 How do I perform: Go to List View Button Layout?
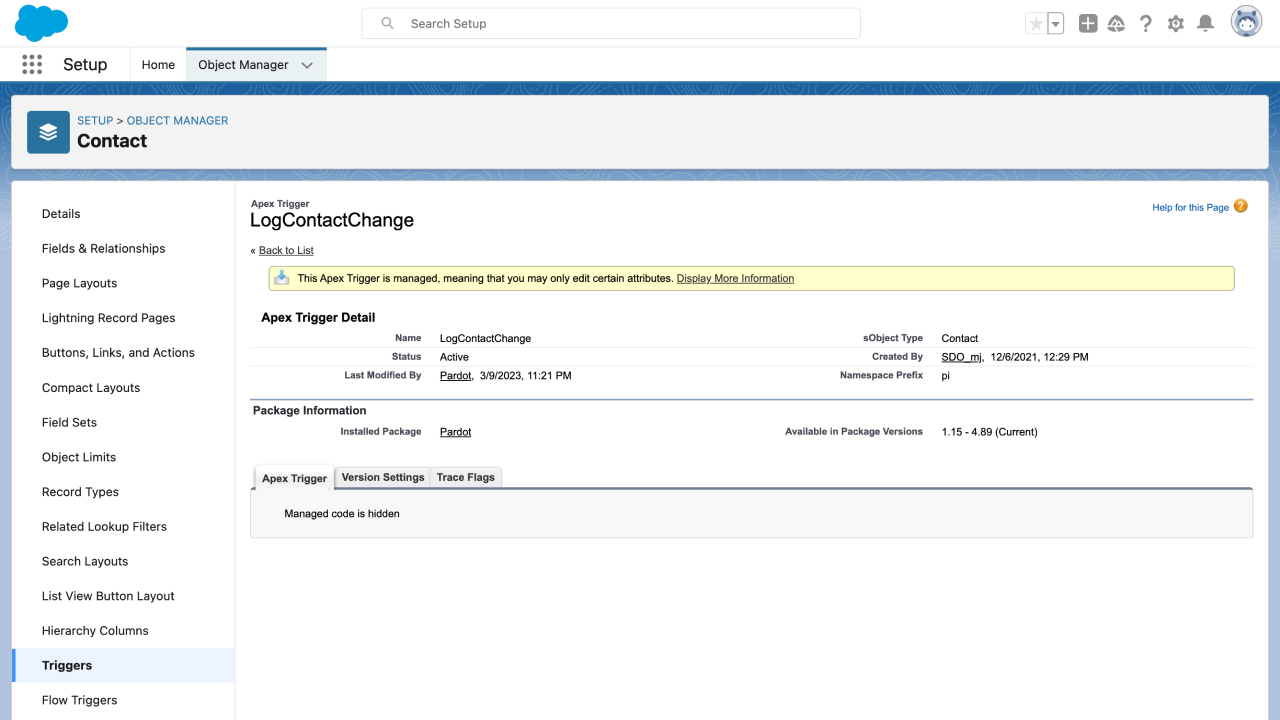tap(123, 596)
